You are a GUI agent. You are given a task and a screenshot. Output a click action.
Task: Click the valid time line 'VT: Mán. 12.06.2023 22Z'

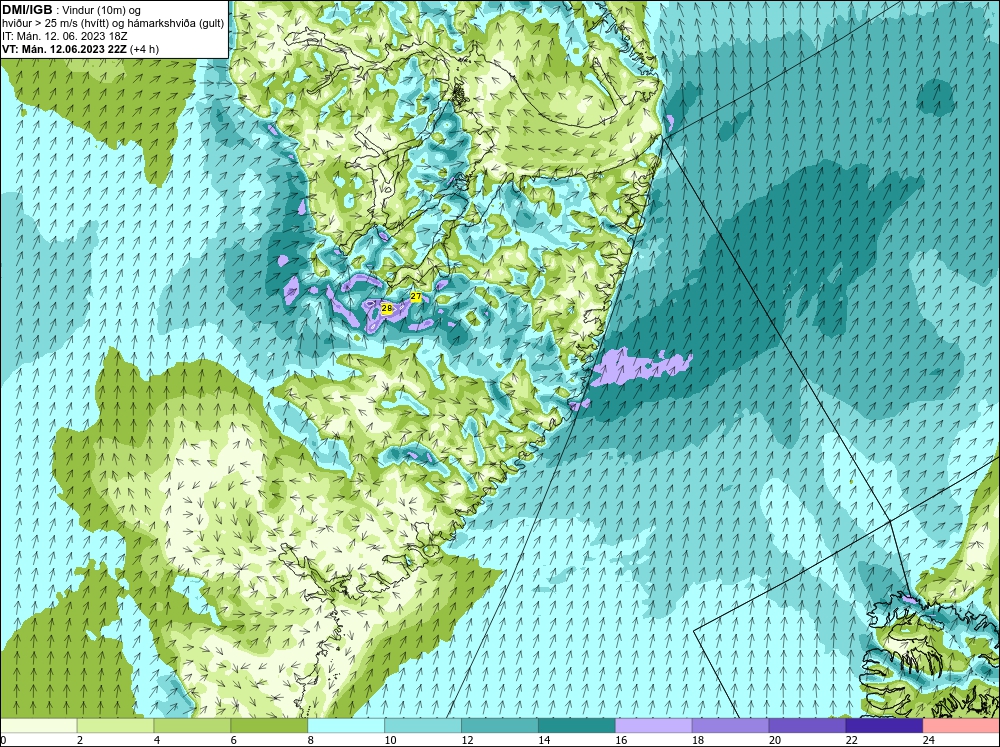point(66,49)
